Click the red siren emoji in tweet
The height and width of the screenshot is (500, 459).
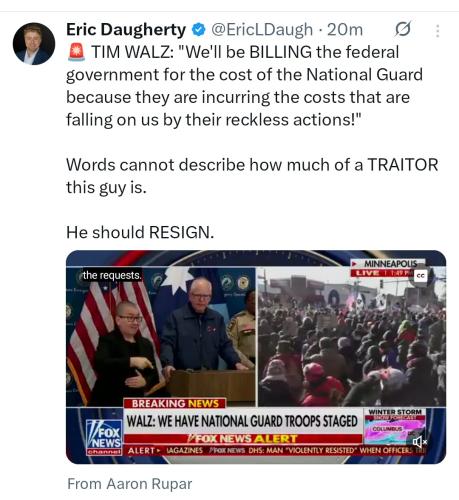coord(76,52)
